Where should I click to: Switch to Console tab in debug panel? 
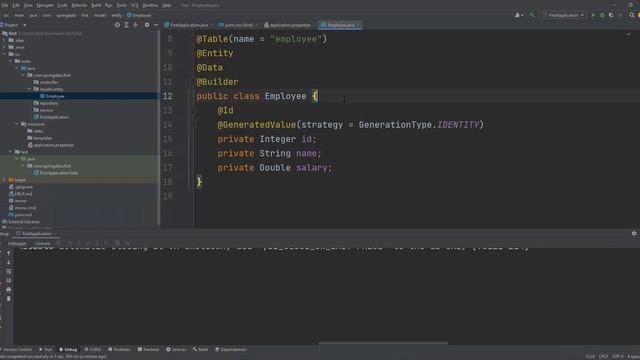42,243
